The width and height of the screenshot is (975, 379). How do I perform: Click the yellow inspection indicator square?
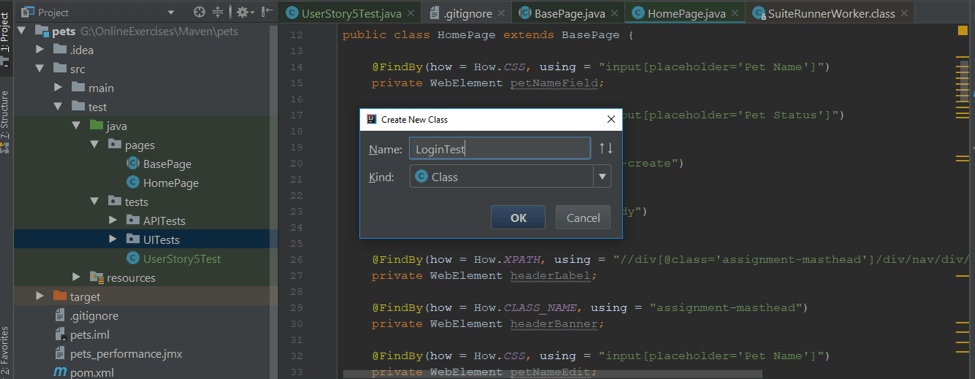[962, 30]
